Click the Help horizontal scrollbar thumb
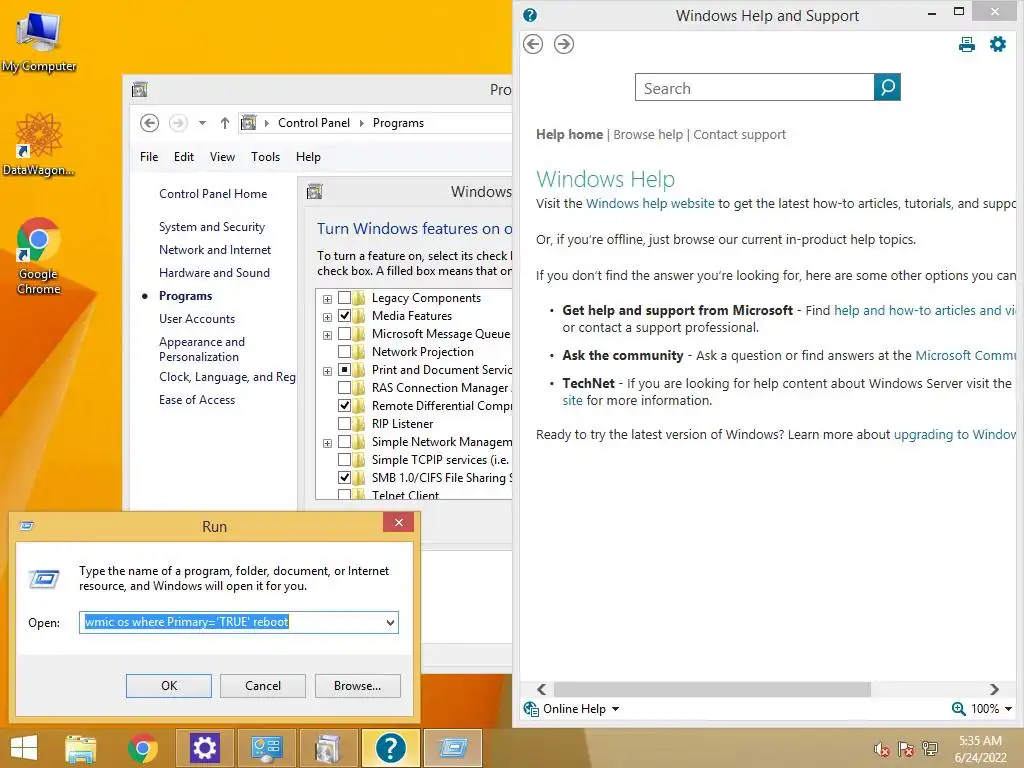Image resolution: width=1024 pixels, height=768 pixels. click(712, 689)
